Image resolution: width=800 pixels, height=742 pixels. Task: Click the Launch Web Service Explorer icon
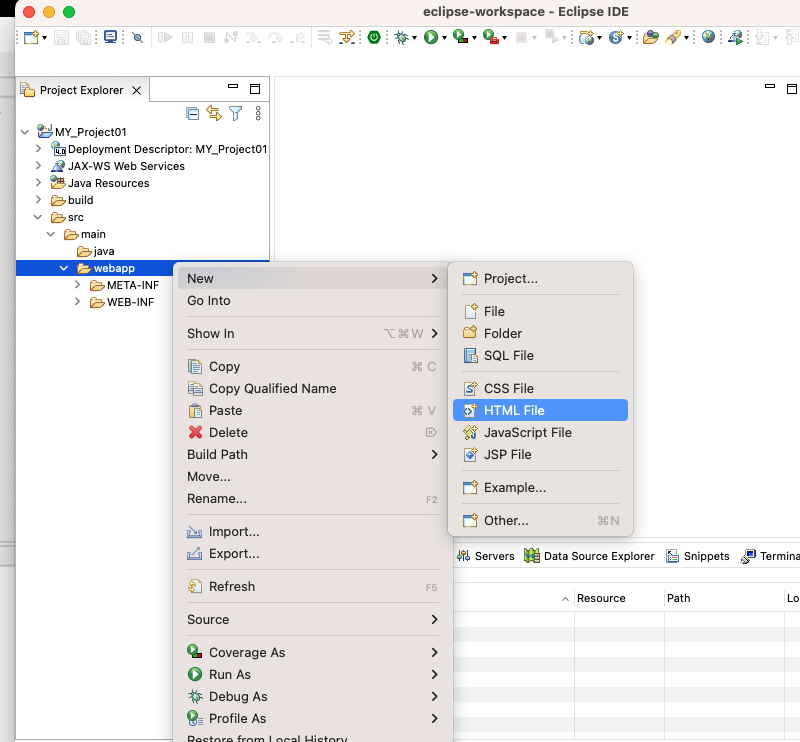(735, 37)
